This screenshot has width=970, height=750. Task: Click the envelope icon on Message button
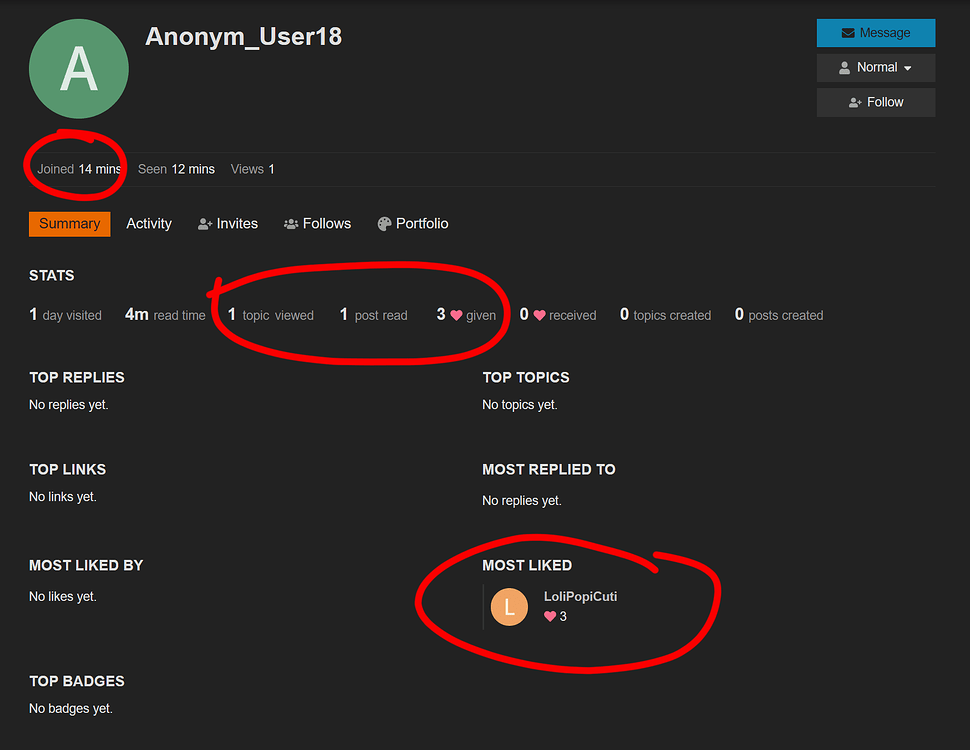click(848, 33)
